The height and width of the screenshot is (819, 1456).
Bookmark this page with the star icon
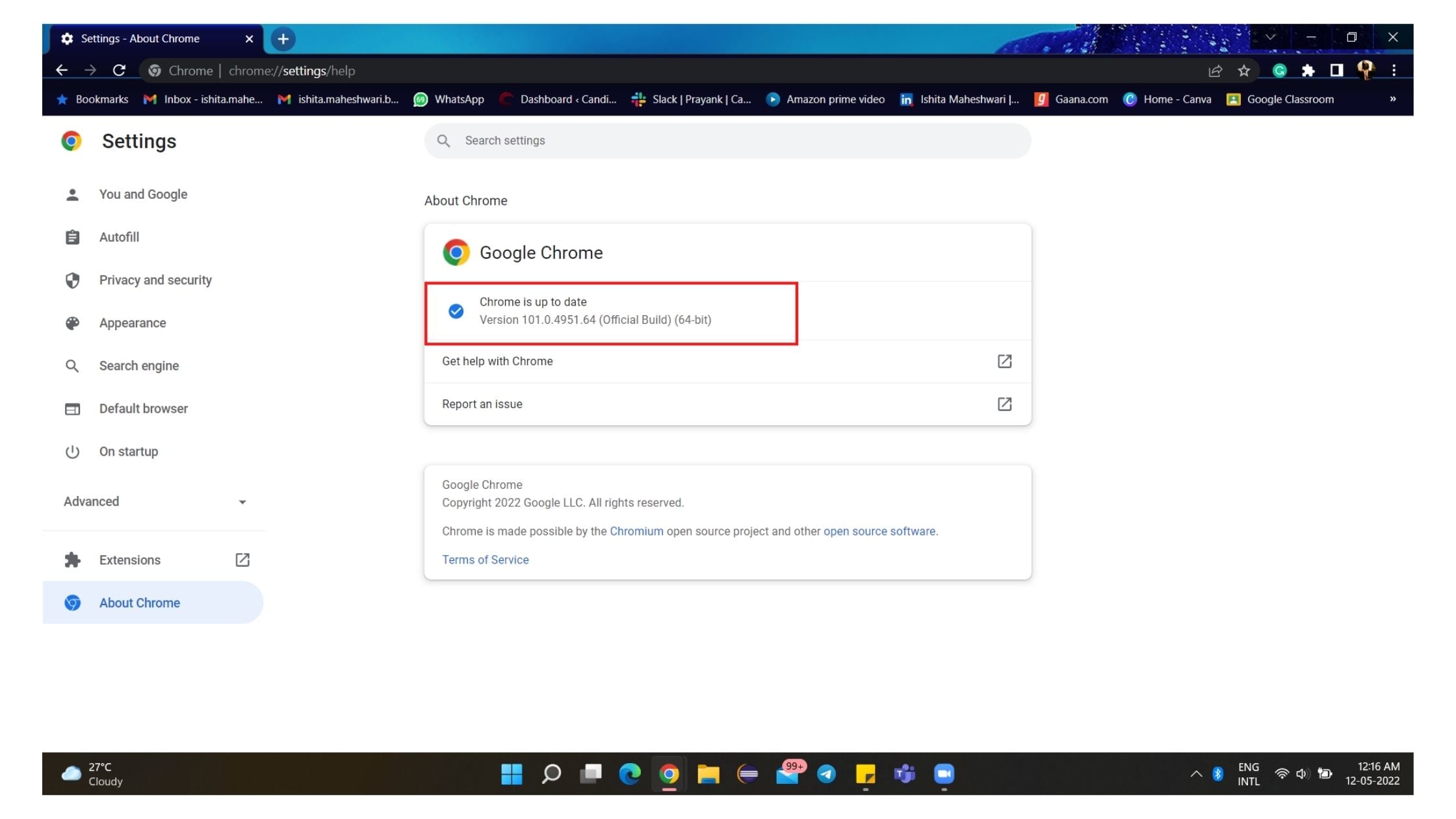[1245, 70]
